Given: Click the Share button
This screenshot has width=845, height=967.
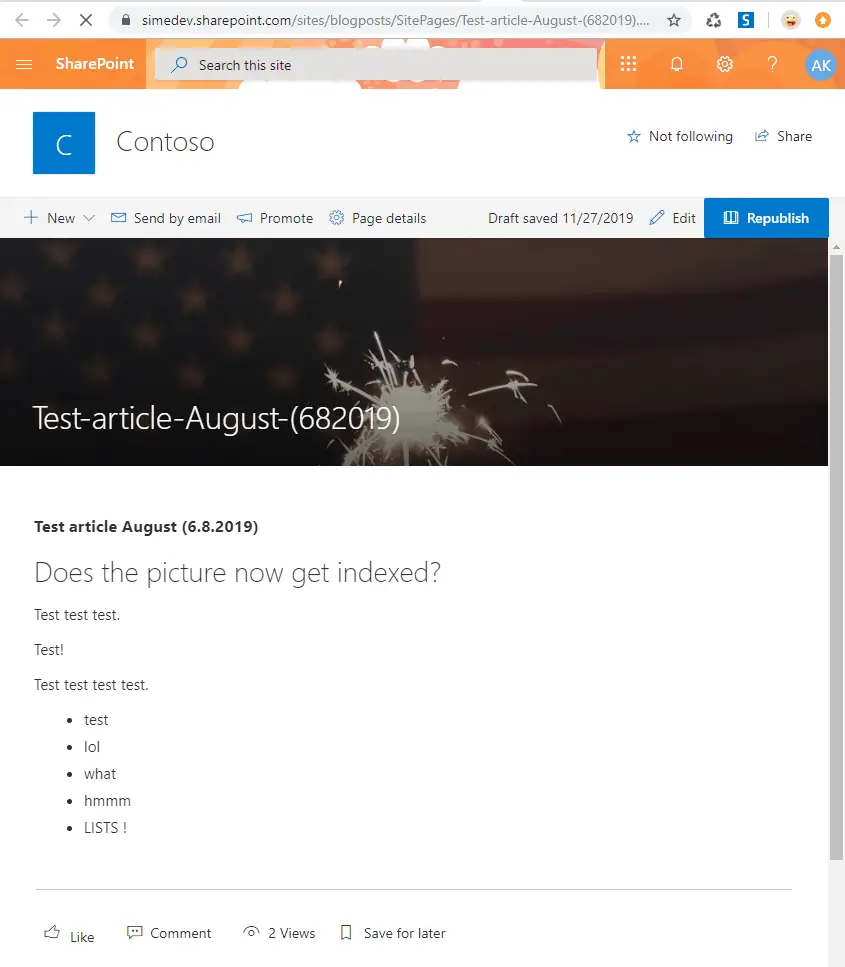Looking at the screenshot, I should point(784,137).
